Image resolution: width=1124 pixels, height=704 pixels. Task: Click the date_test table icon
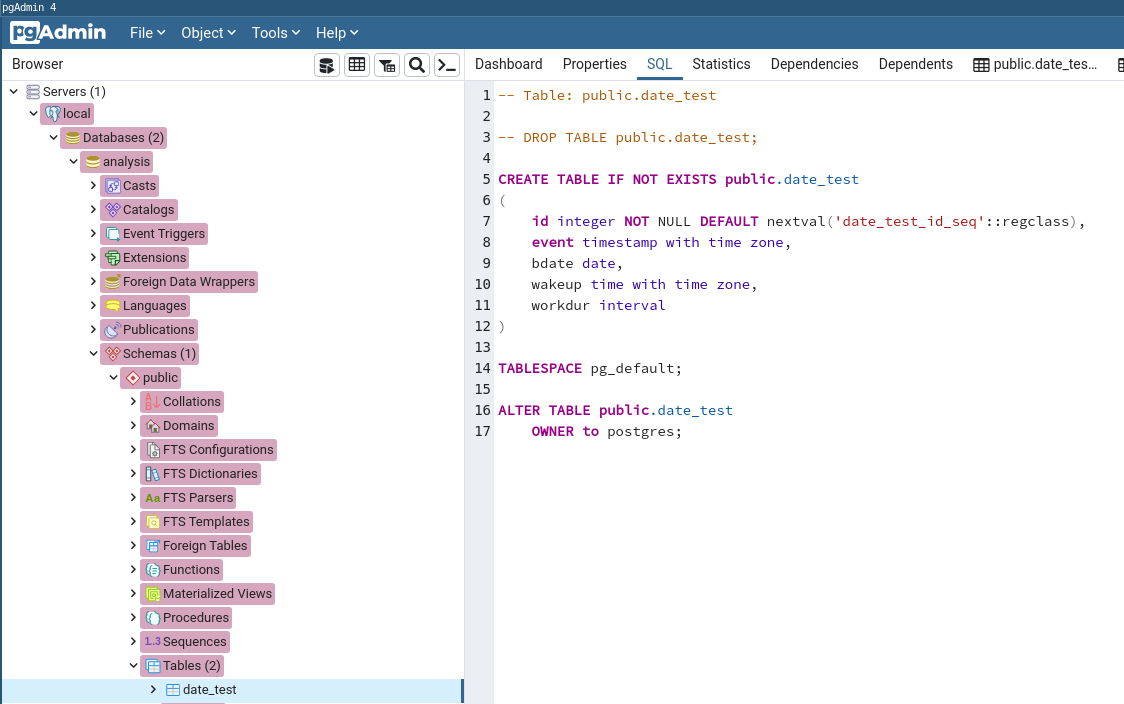tap(172, 690)
